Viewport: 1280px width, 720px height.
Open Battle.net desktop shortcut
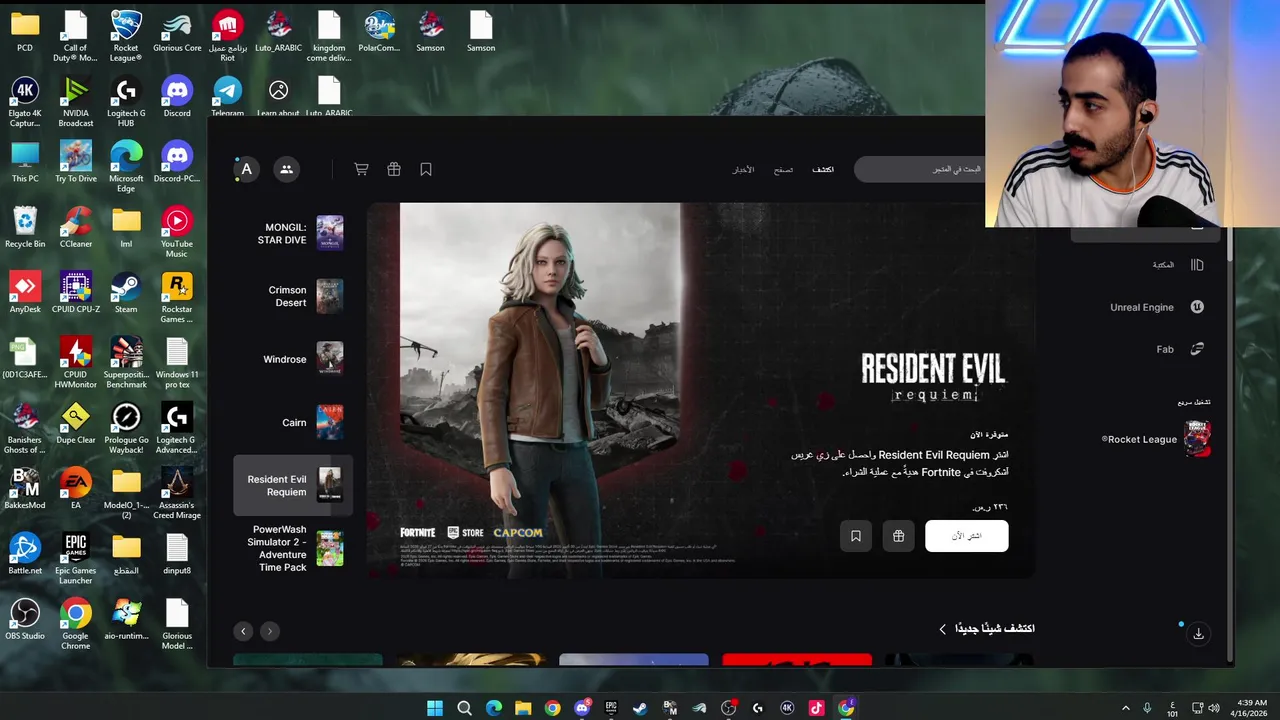25,554
